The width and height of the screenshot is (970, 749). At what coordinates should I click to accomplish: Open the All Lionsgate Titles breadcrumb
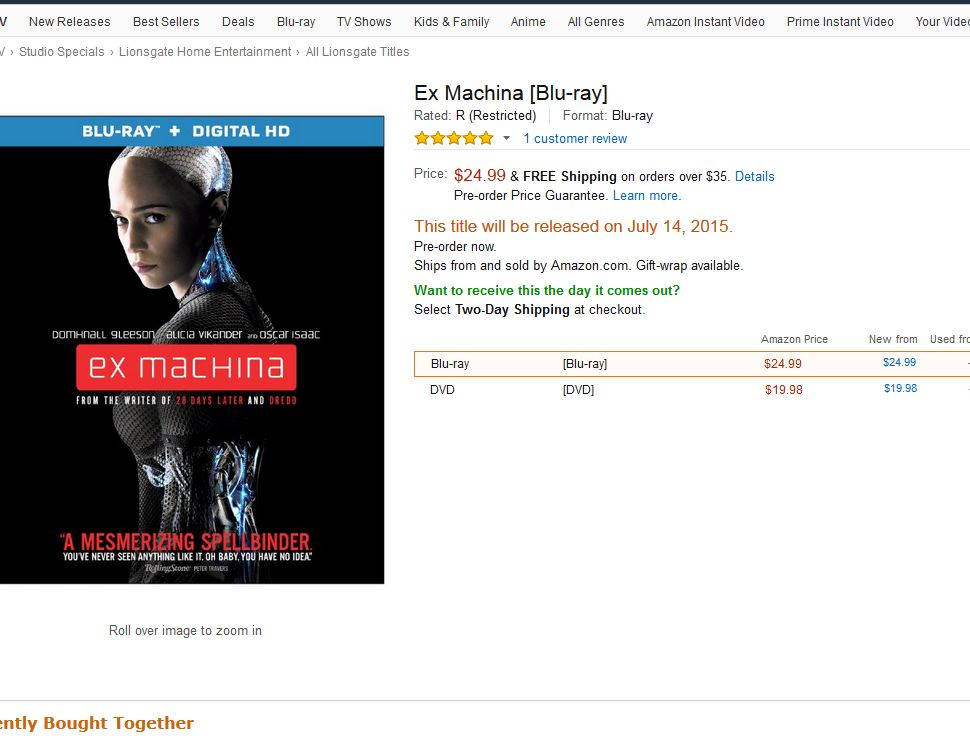pyautogui.click(x=357, y=52)
